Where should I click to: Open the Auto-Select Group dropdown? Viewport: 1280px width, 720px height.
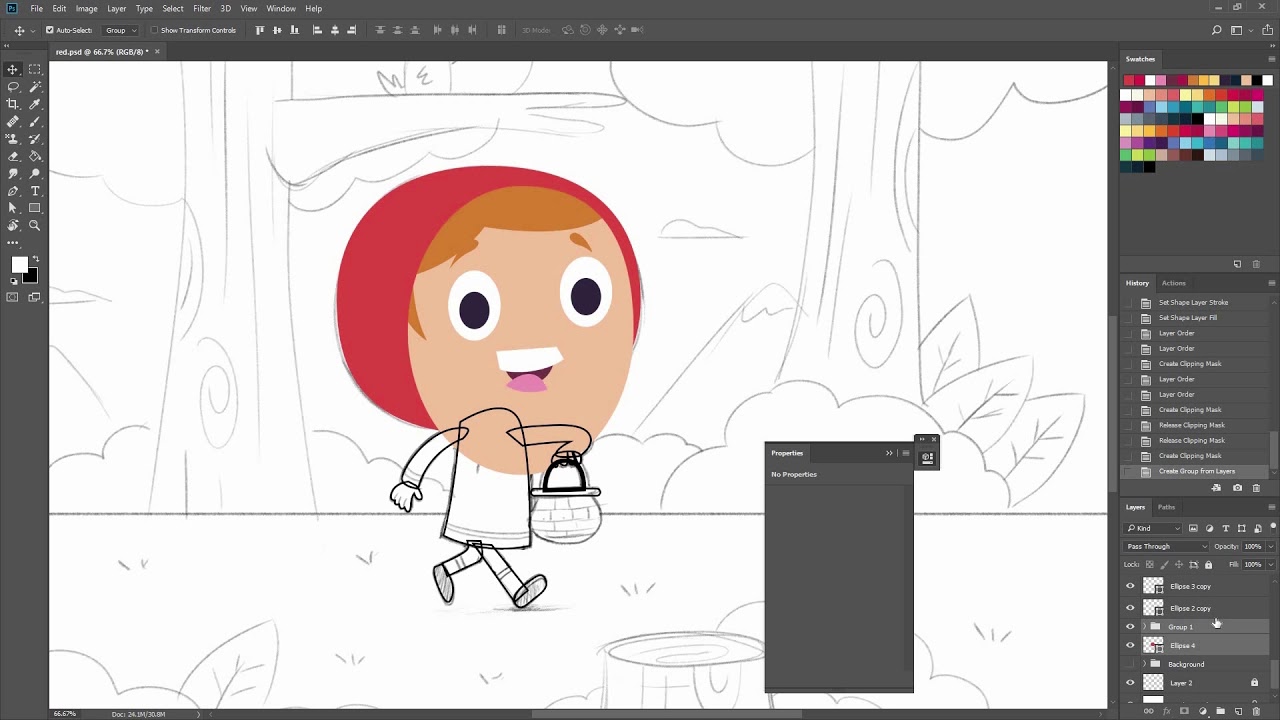point(121,30)
